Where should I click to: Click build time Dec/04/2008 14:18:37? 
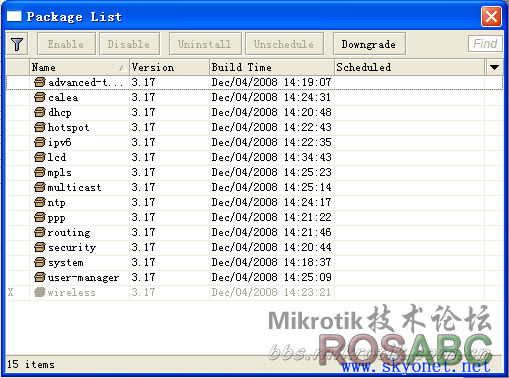click(271, 262)
